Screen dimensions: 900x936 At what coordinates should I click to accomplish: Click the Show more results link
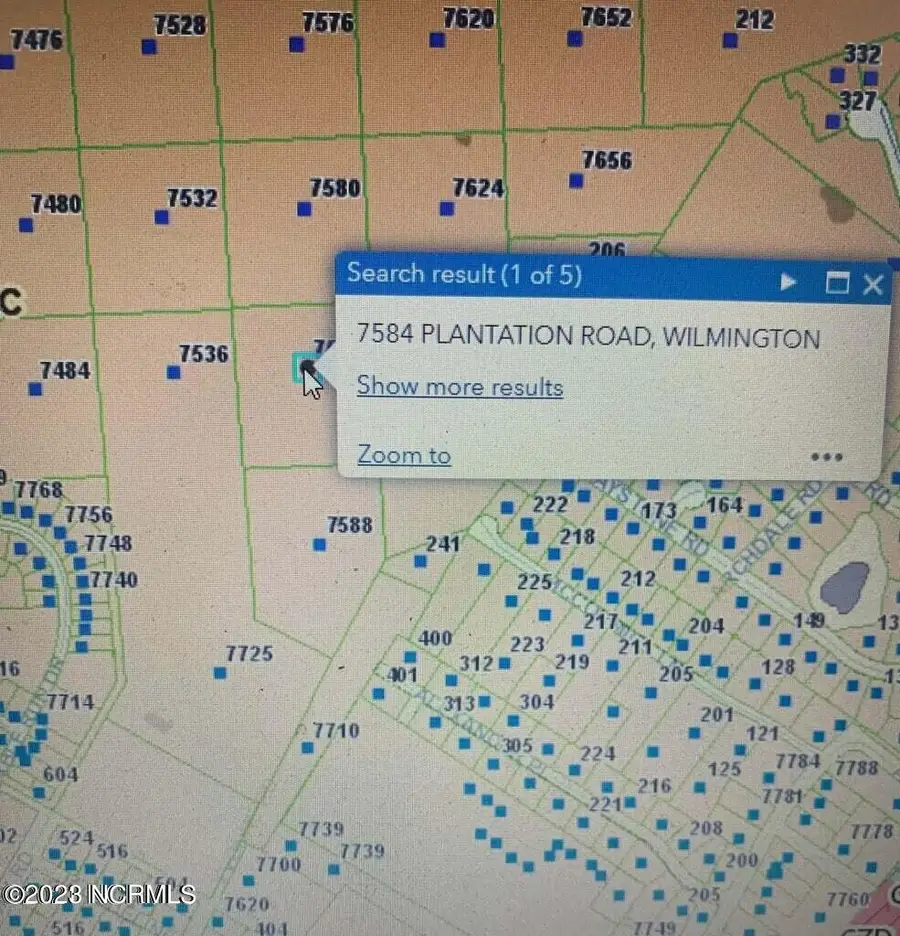(x=460, y=386)
